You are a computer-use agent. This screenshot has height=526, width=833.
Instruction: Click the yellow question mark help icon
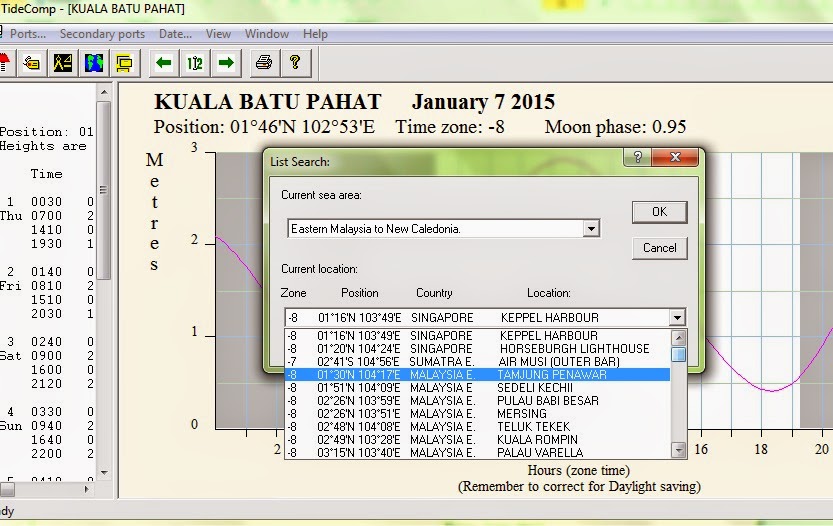(295, 63)
